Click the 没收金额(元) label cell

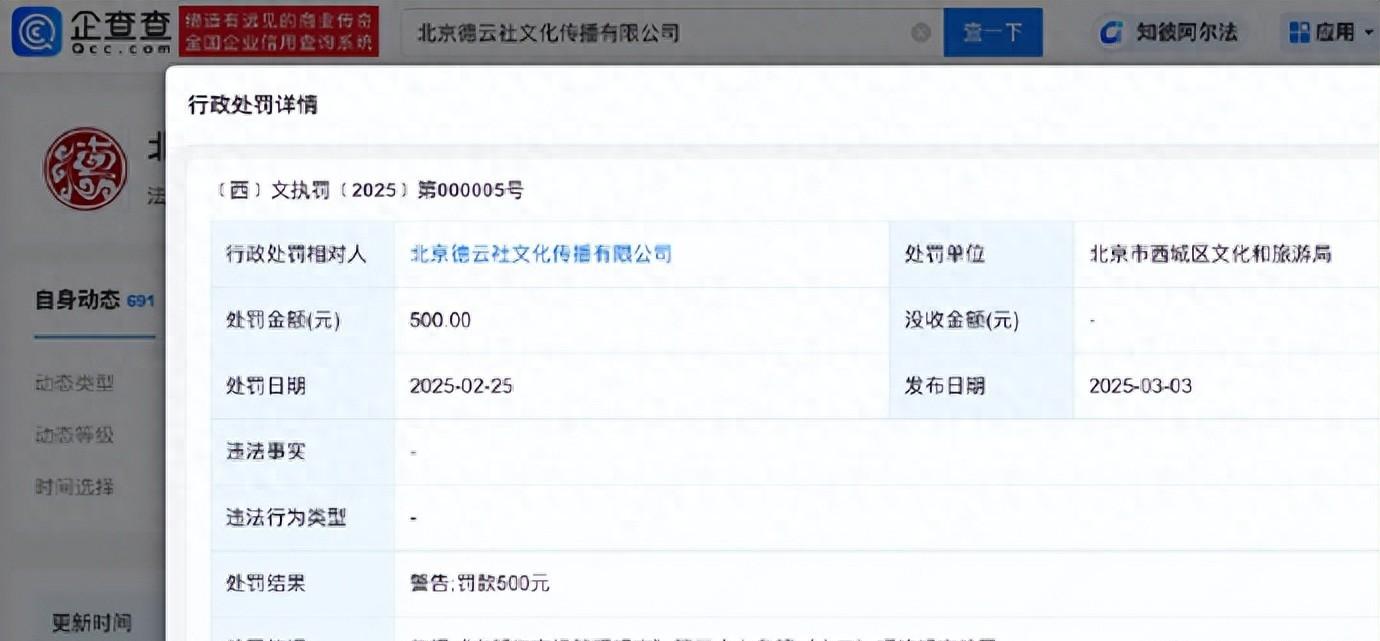(982, 320)
